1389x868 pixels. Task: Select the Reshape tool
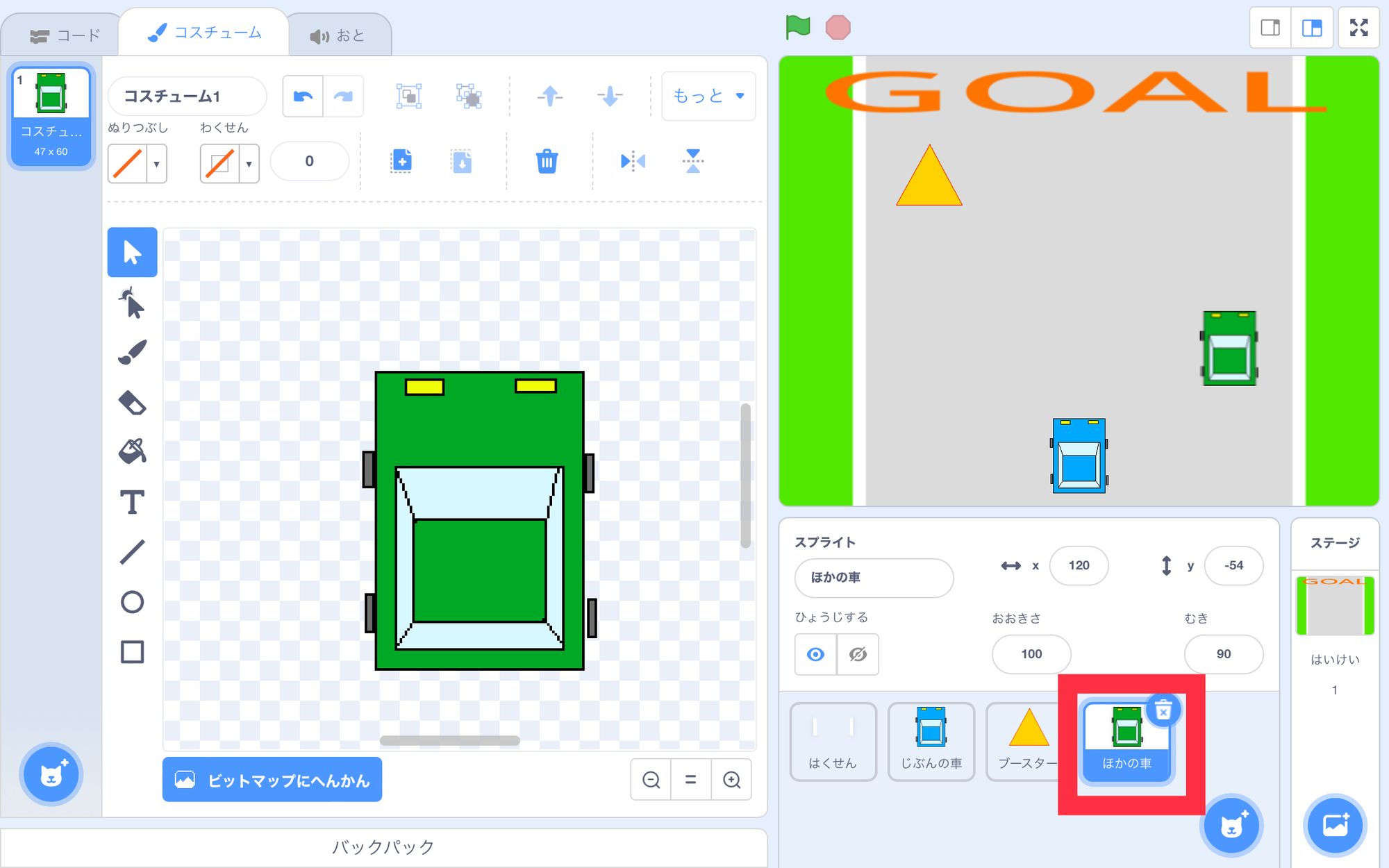click(132, 303)
